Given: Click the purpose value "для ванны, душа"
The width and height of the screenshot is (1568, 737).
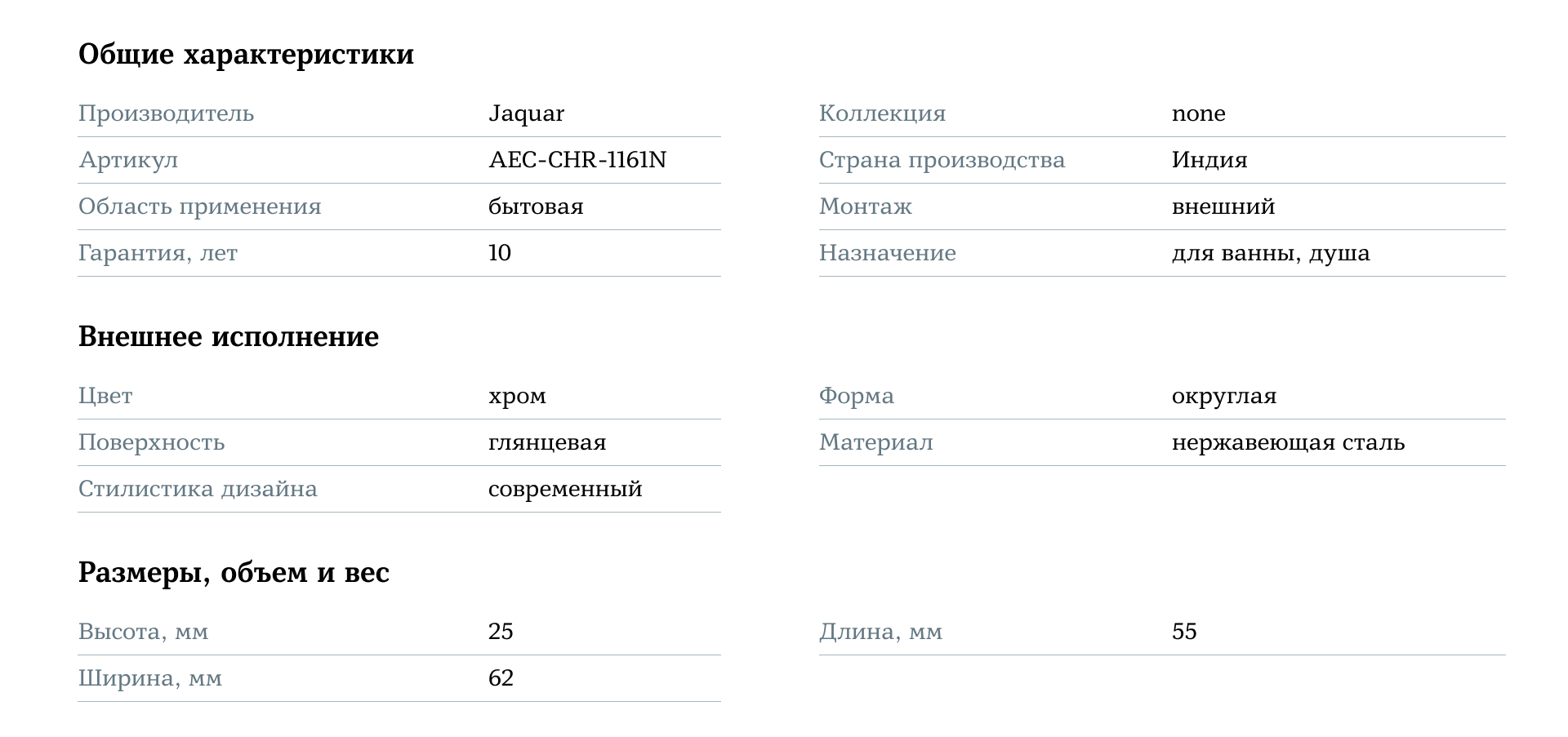Looking at the screenshot, I should click(x=1270, y=253).
